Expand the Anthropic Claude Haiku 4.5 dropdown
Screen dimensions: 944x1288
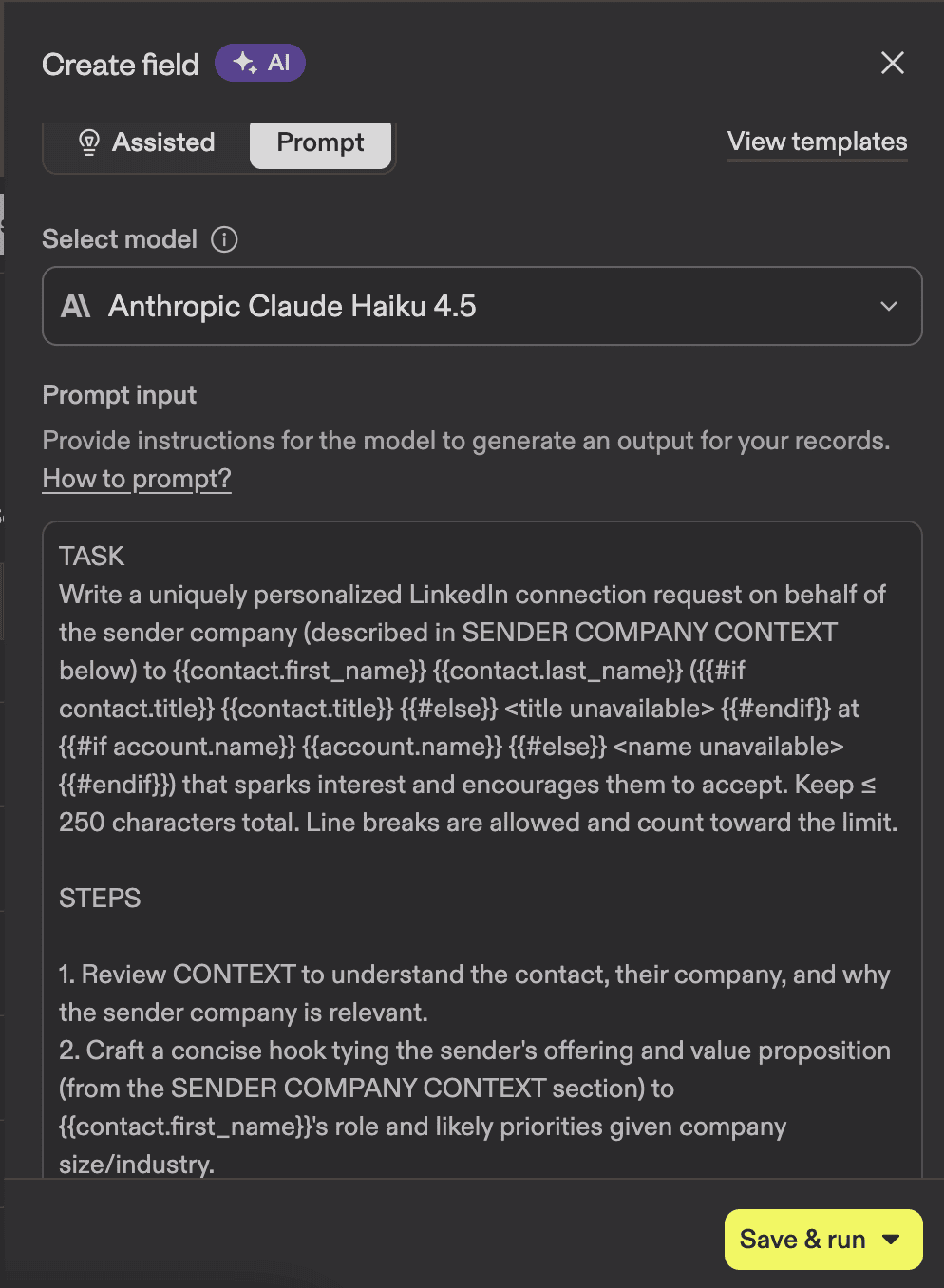482,306
